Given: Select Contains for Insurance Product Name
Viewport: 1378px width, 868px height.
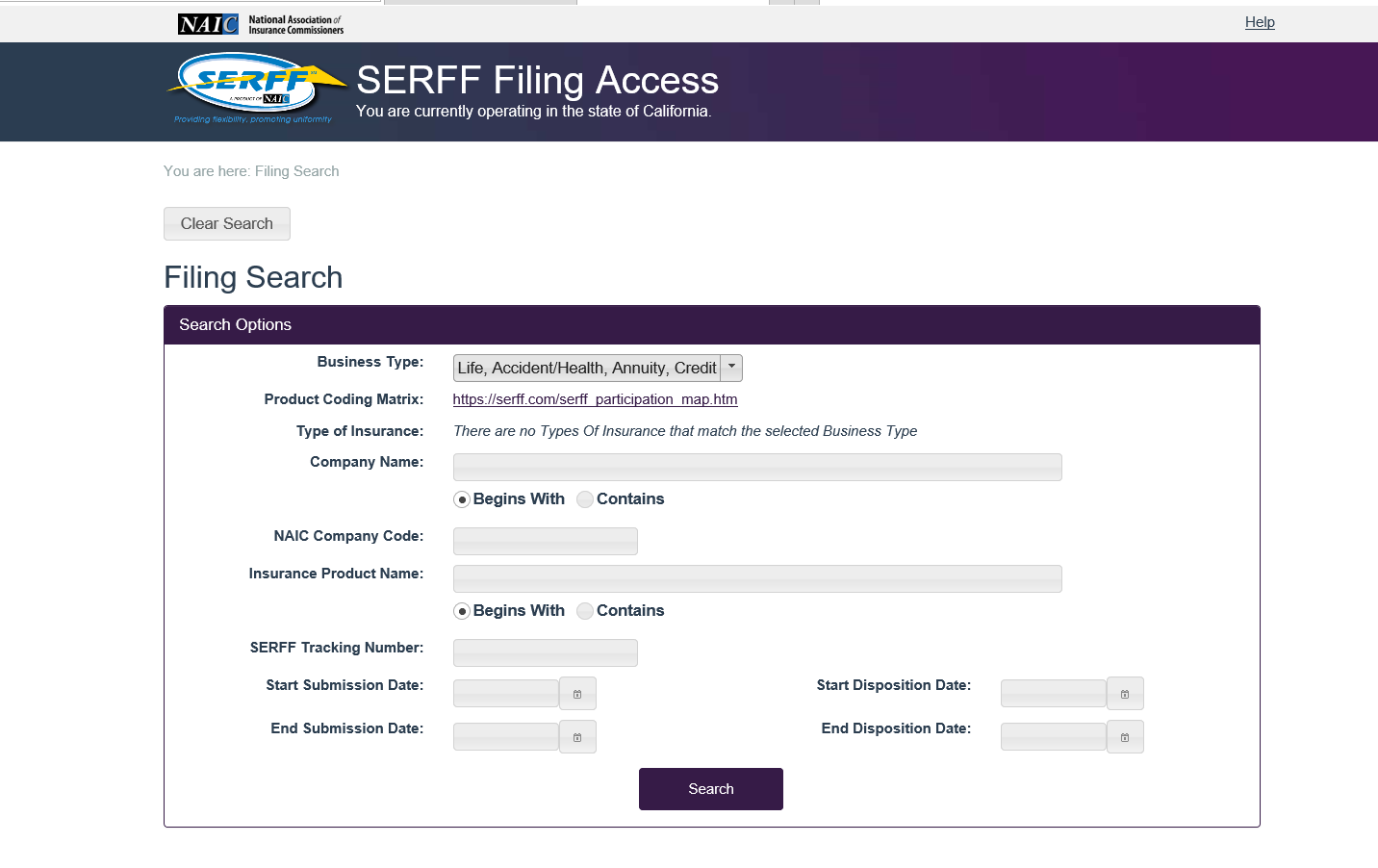Looking at the screenshot, I should (585, 611).
